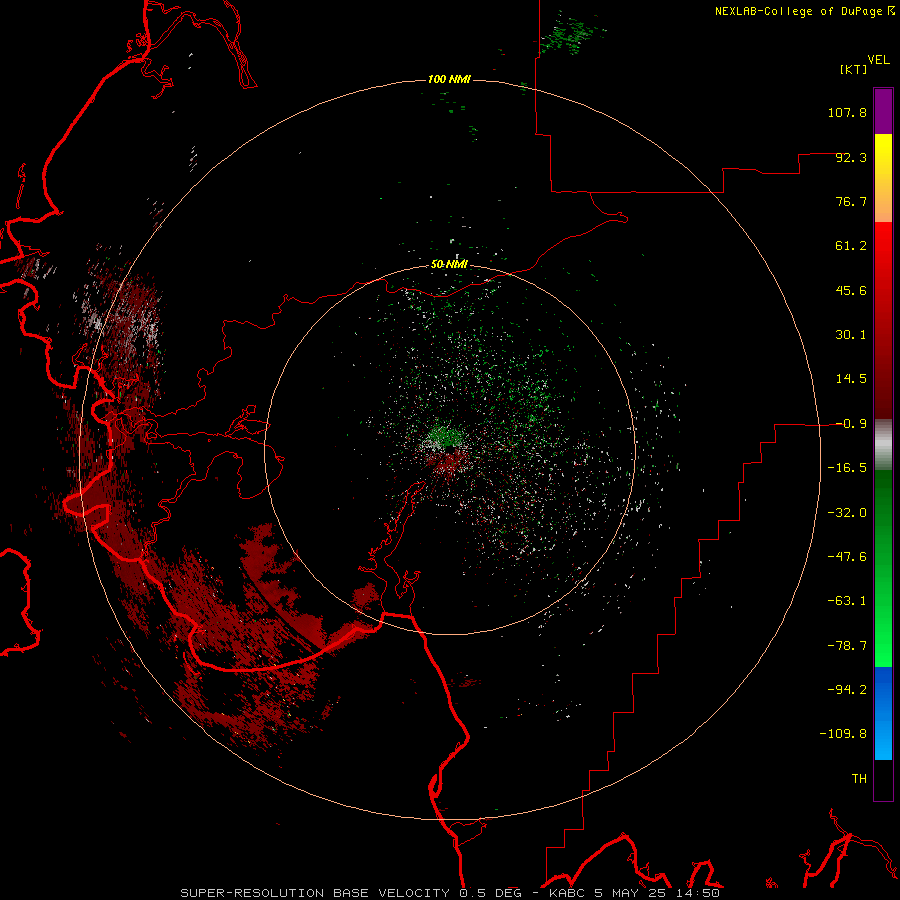Click the KABC 5 MAY 25 14:50 timestamp

click(634, 893)
